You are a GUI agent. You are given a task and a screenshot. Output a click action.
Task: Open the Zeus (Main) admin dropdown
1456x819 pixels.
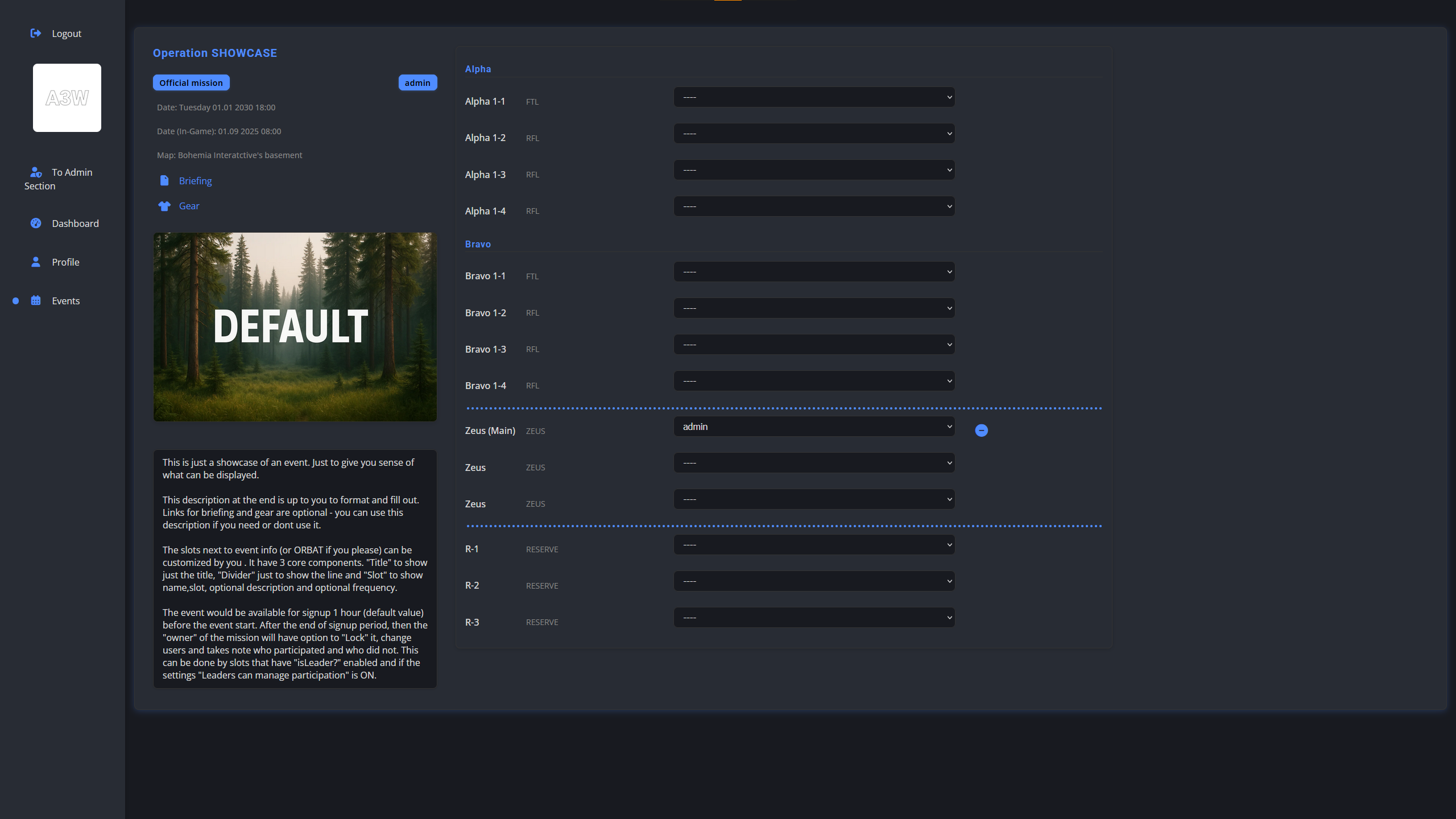pyautogui.click(x=814, y=427)
